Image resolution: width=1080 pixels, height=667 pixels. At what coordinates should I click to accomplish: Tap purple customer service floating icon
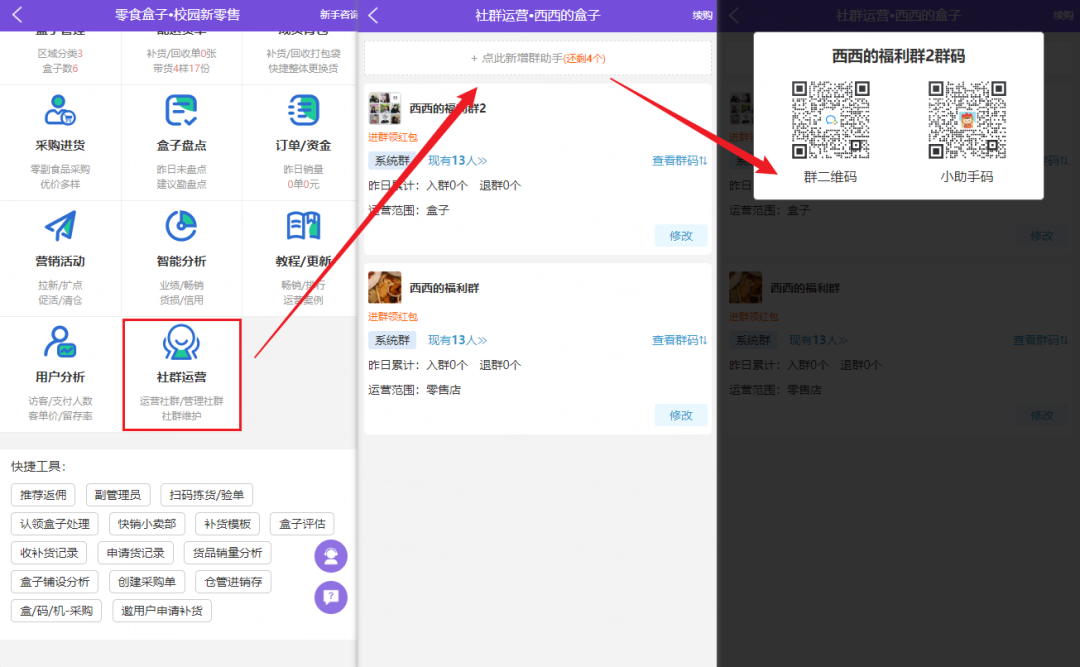[331, 556]
